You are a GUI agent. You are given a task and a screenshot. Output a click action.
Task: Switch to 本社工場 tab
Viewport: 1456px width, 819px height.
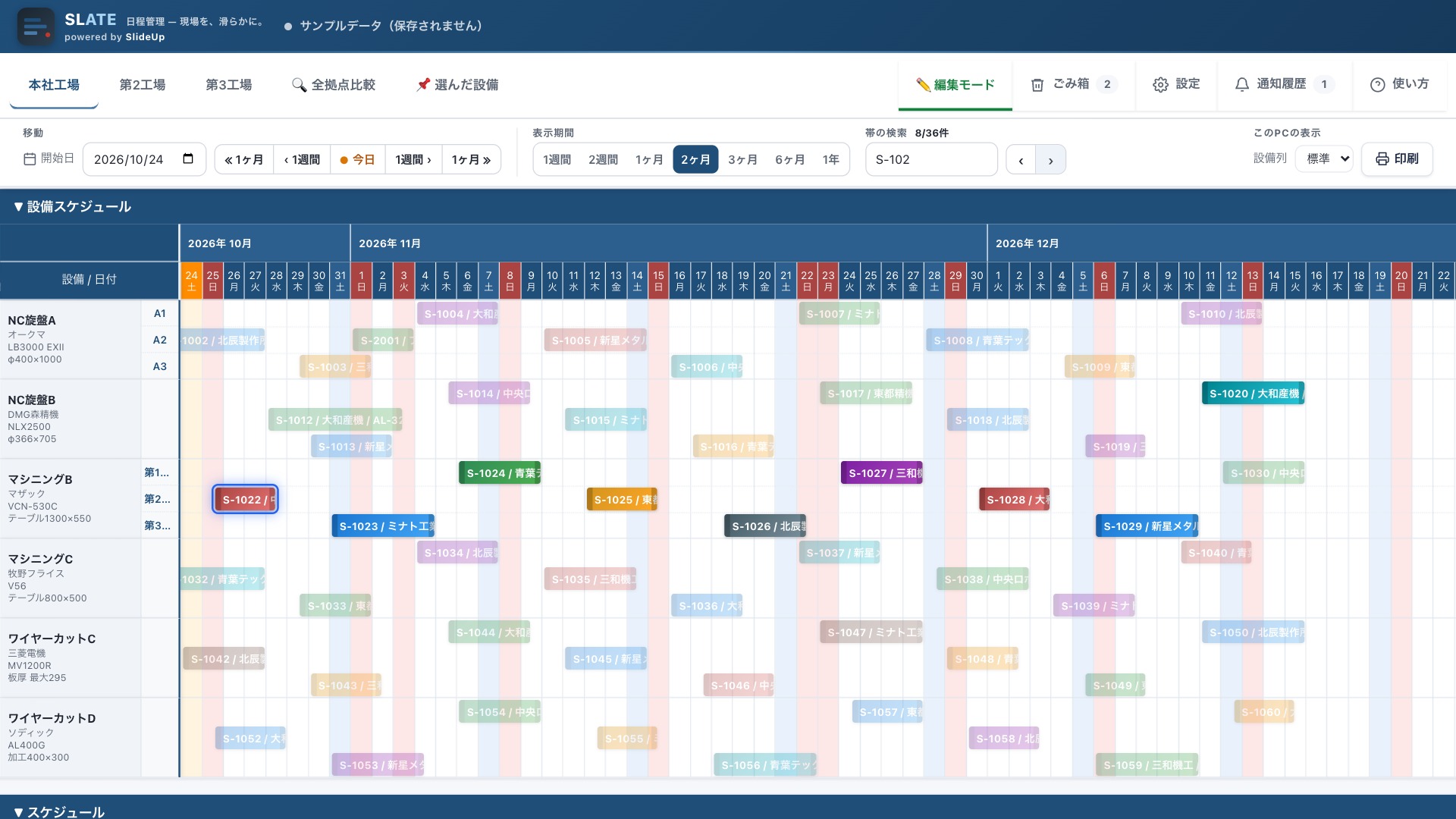tap(54, 85)
